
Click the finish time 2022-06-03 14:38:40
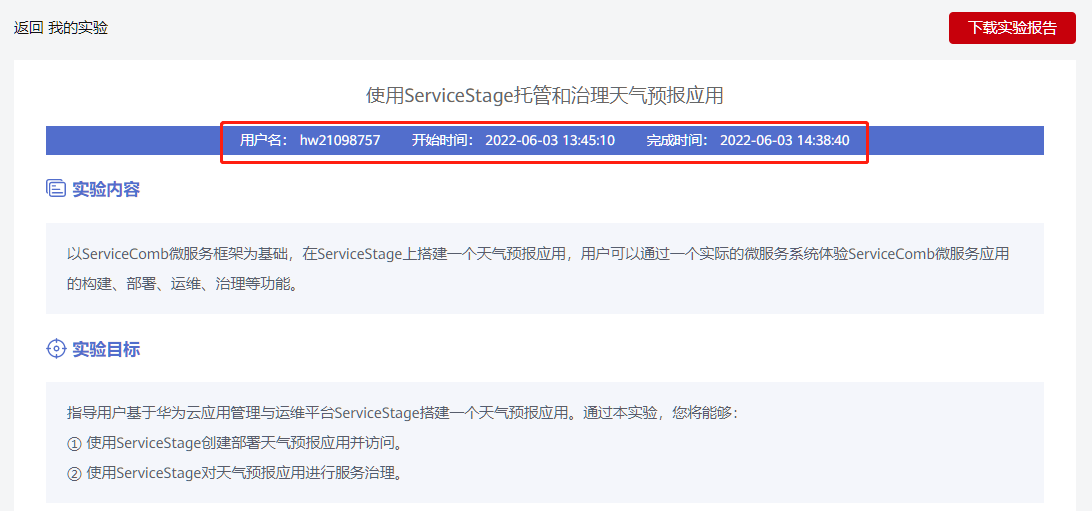(x=785, y=141)
